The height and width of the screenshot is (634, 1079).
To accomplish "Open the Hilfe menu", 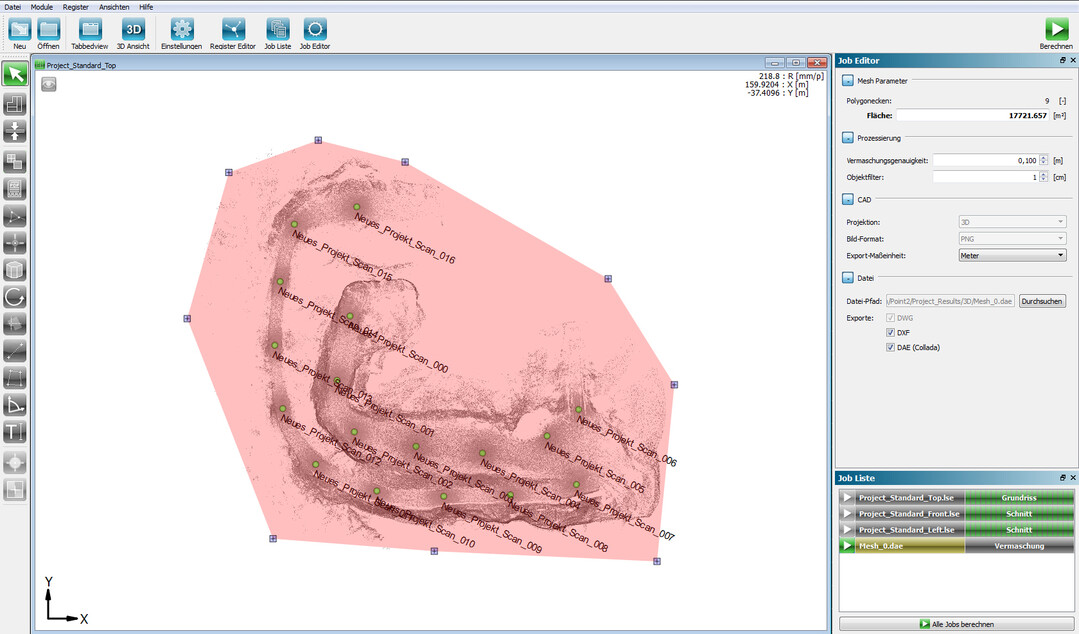I will (146, 7).
